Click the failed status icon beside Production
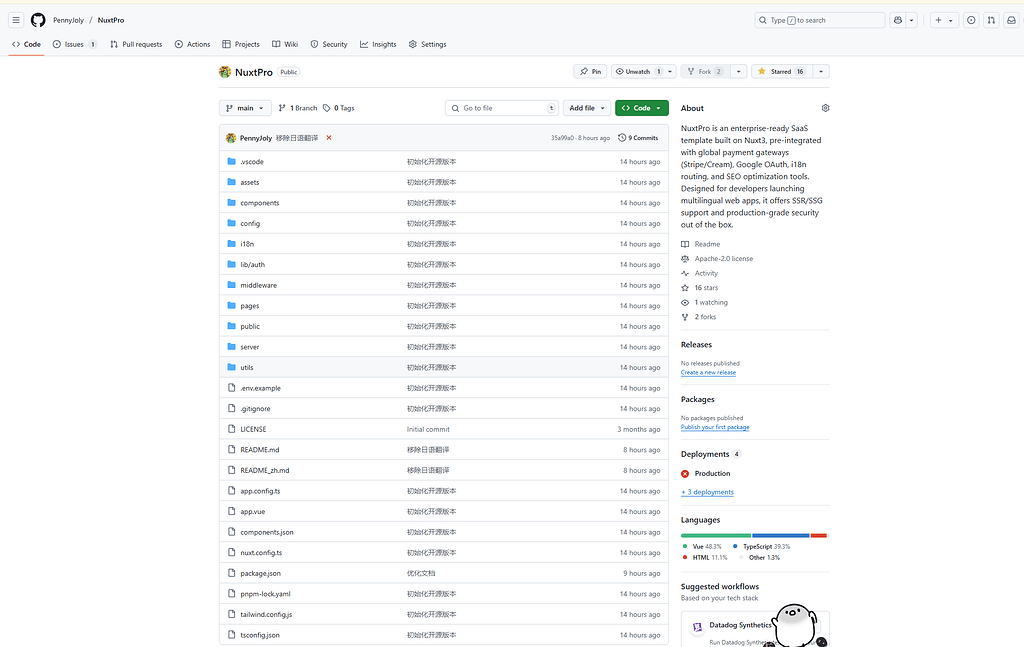This screenshot has width=1024, height=647. (x=685, y=473)
